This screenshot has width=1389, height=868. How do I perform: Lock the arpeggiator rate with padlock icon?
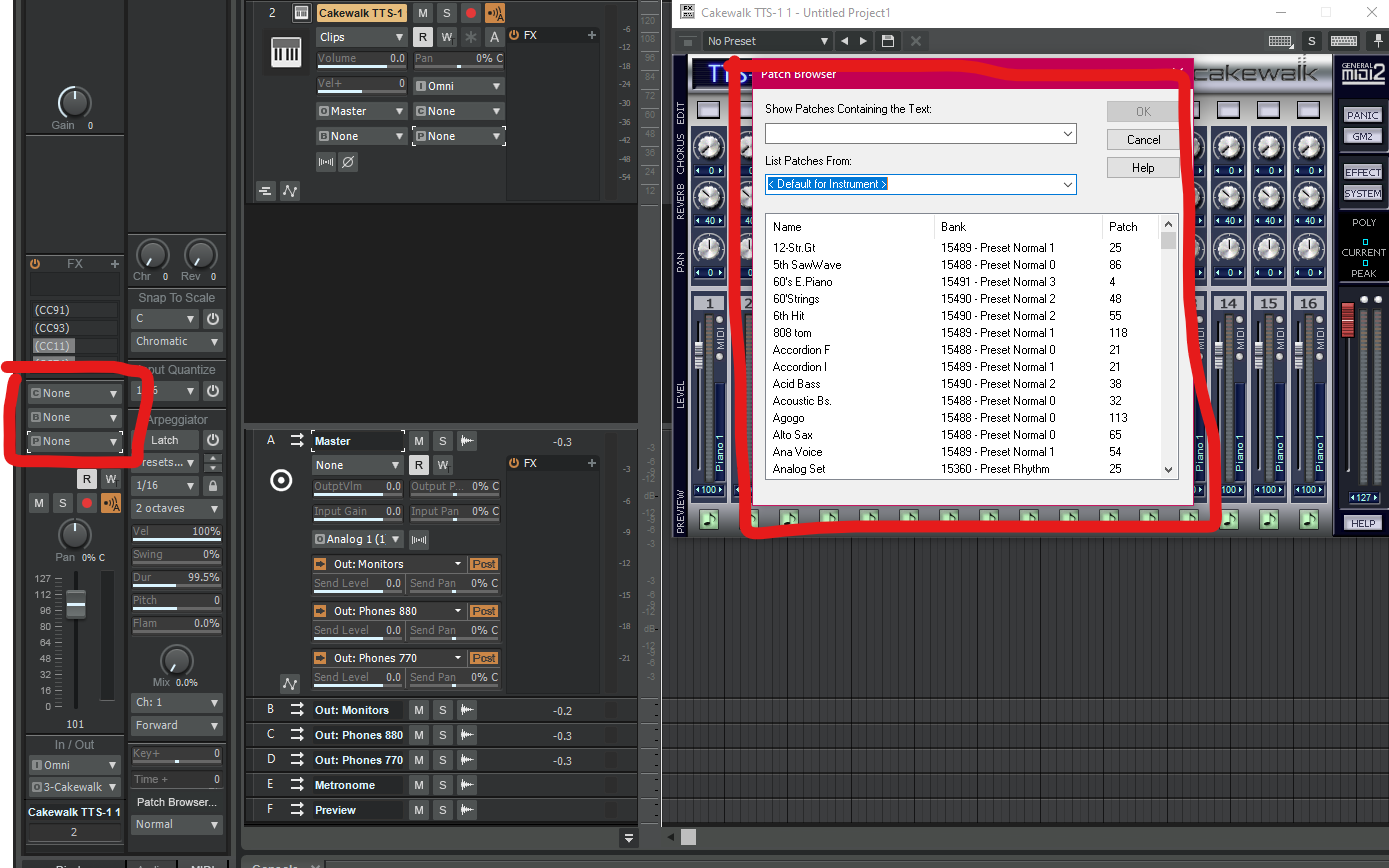coord(212,485)
